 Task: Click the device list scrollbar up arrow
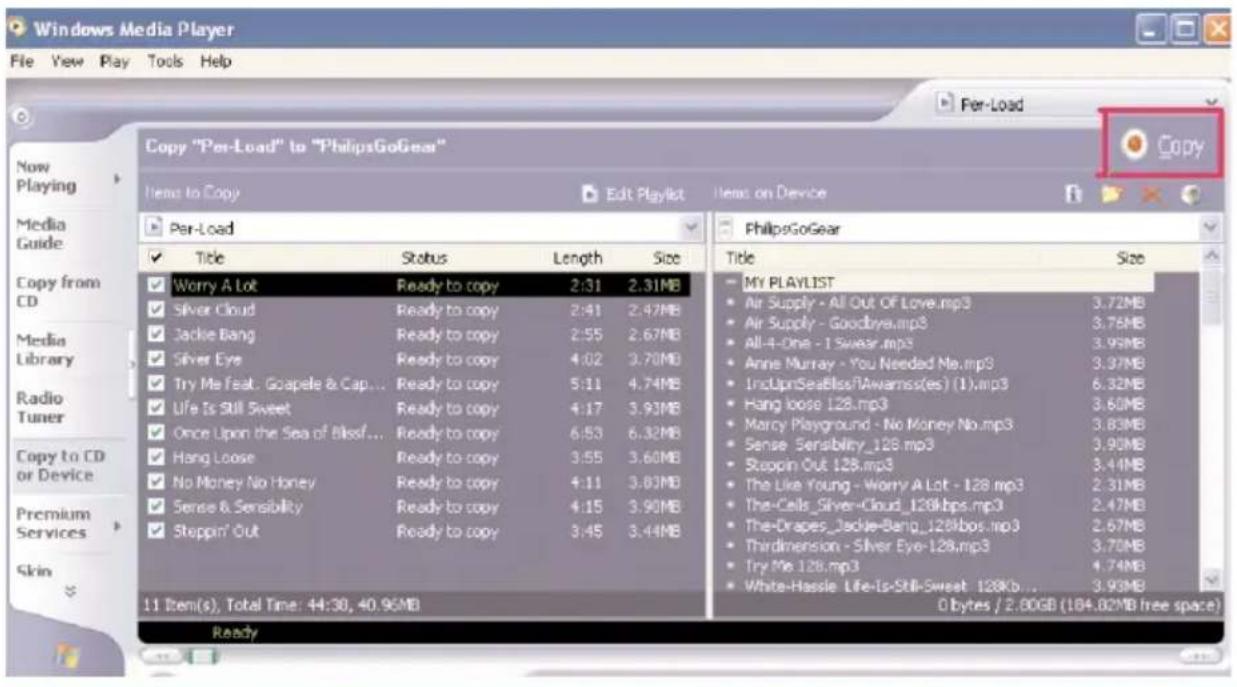(1213, 257)
